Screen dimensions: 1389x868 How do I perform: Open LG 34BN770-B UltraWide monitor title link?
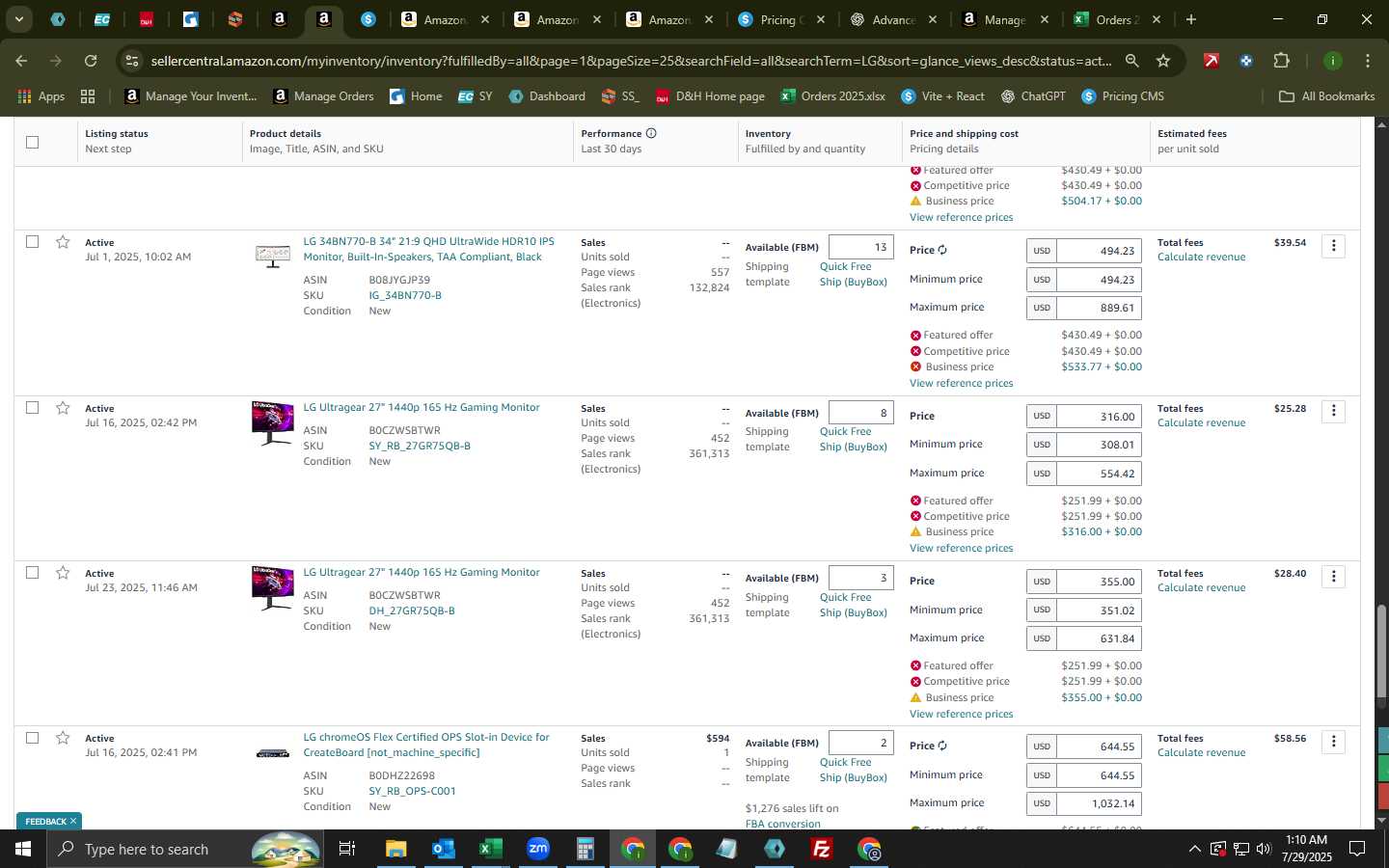click(428, 249)
